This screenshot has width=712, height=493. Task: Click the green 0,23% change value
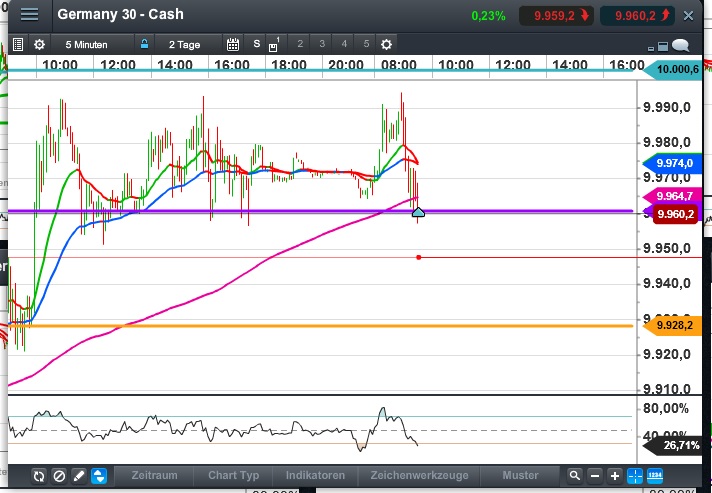(x=488, y=16)
